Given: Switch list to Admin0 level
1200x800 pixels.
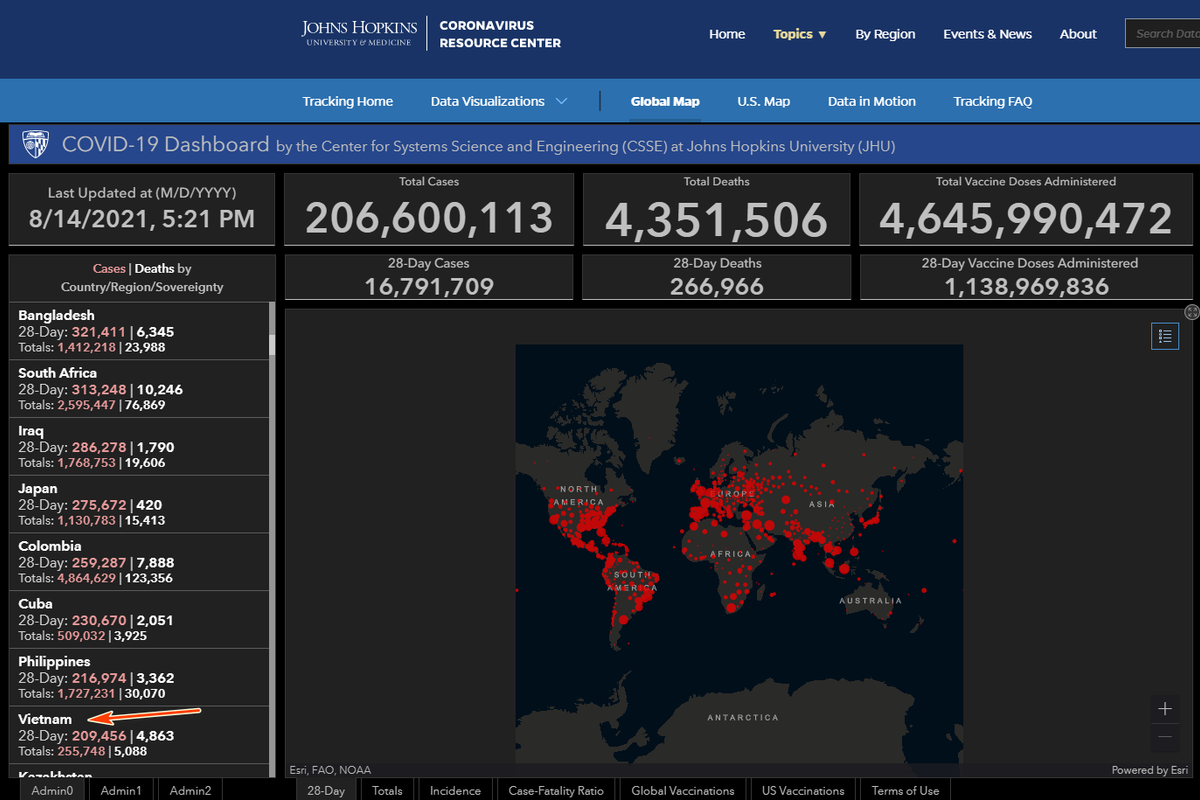Looking at the screenshot, I should (51, 790).
